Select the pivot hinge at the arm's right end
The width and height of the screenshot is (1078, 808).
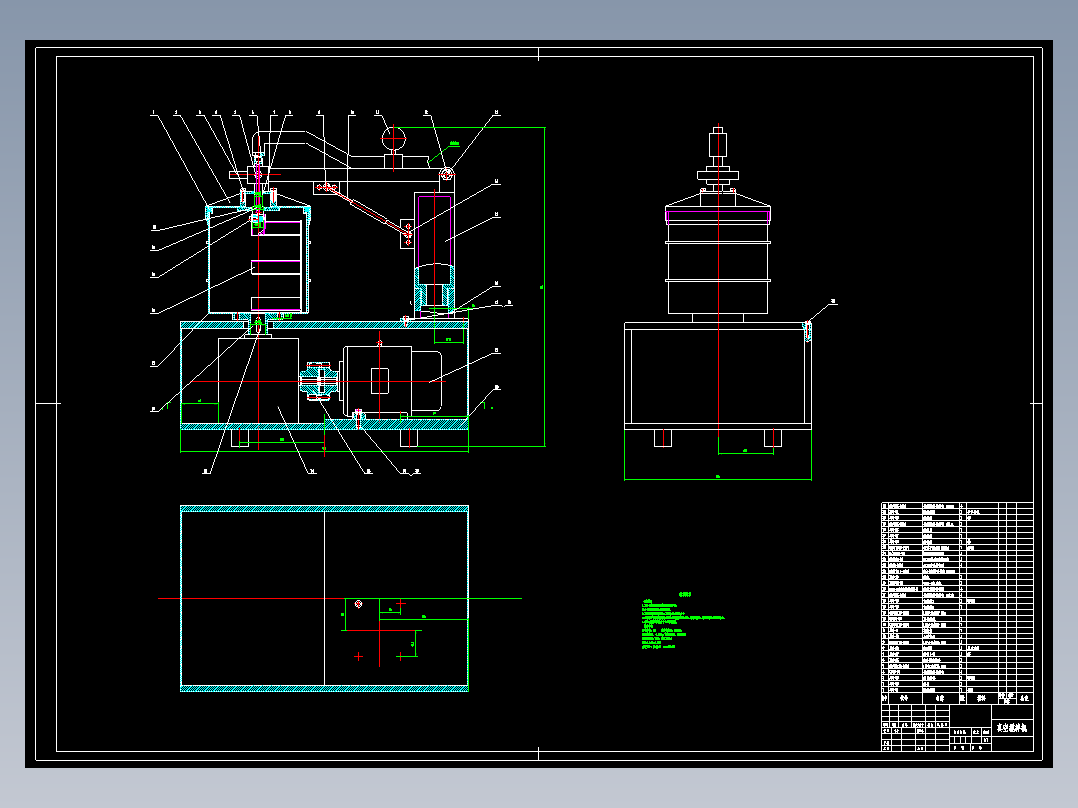pos(447,174)
